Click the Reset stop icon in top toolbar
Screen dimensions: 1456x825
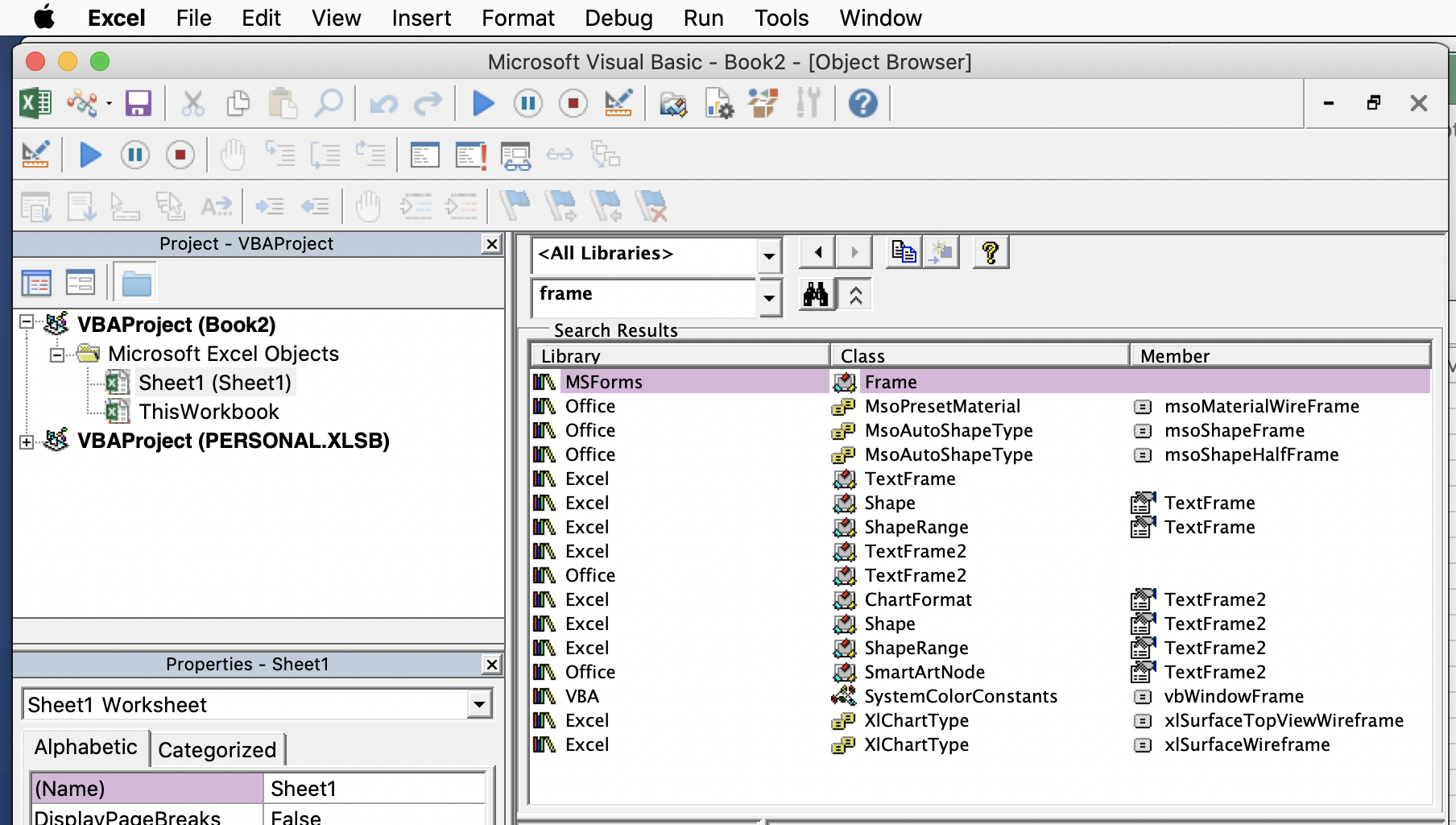[x=573, y=103]
